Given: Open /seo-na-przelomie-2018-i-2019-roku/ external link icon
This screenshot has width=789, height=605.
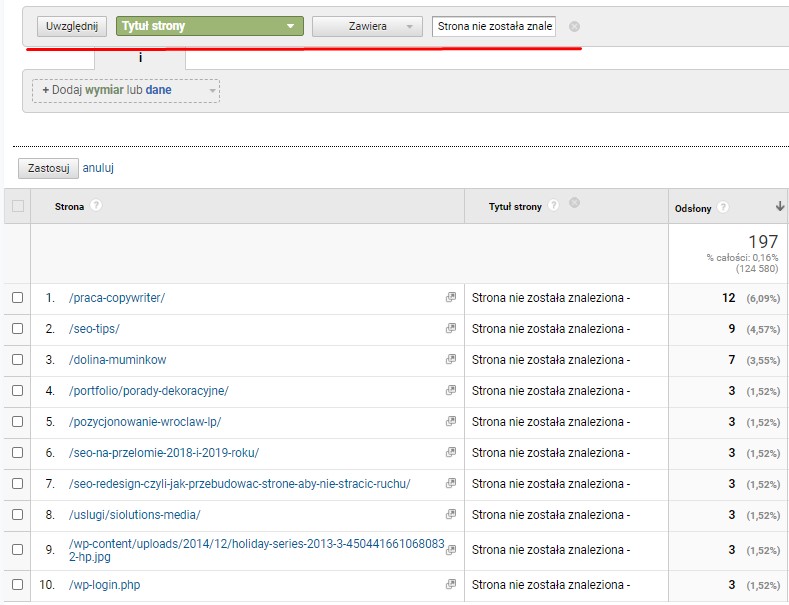Looking at the screenshot, I should point(451,452).
